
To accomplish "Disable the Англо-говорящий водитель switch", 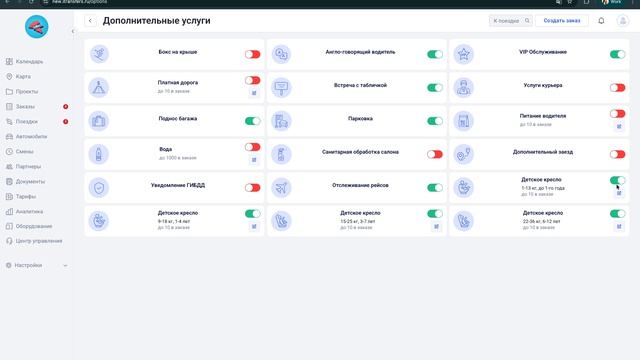I will (435, 54).
